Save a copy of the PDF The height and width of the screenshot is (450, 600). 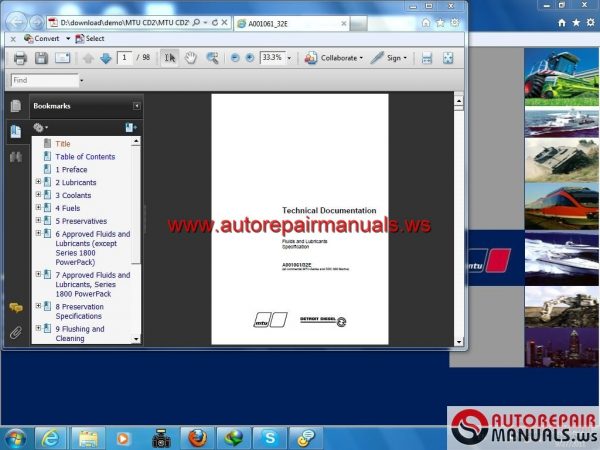point(41,58)
